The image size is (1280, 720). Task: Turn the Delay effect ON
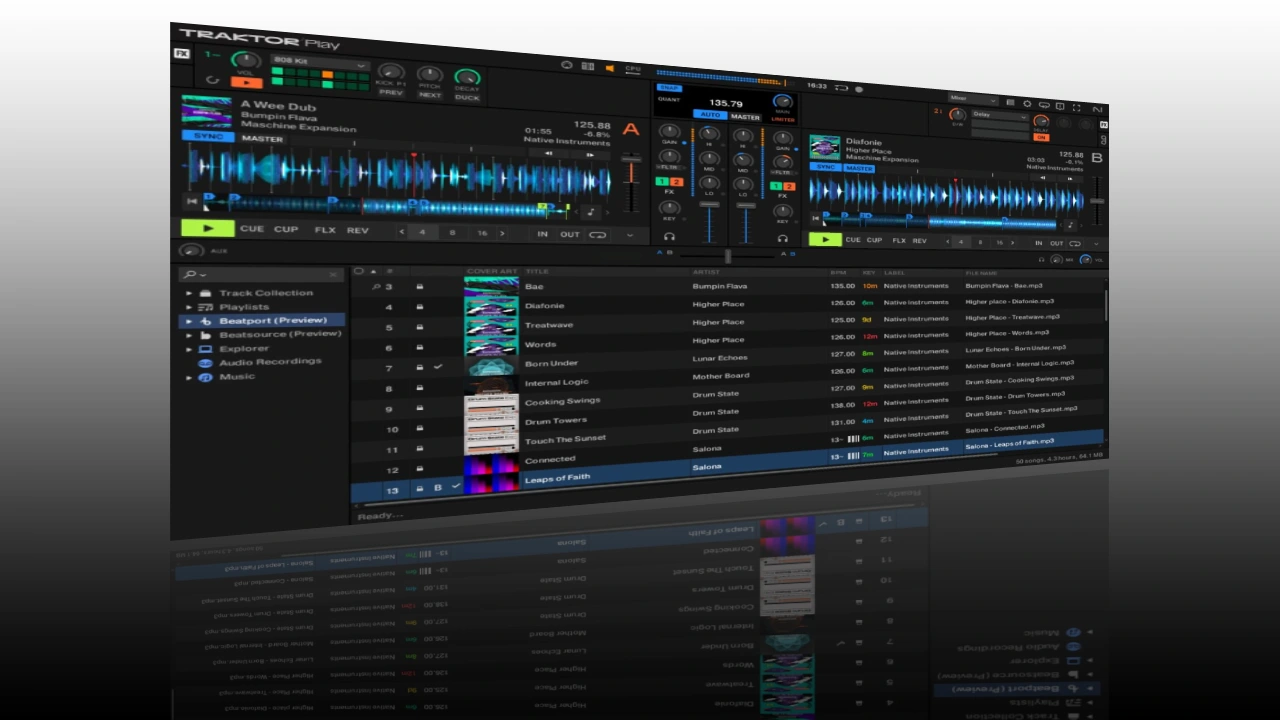pyautogui.click(x=1041, y=137)
